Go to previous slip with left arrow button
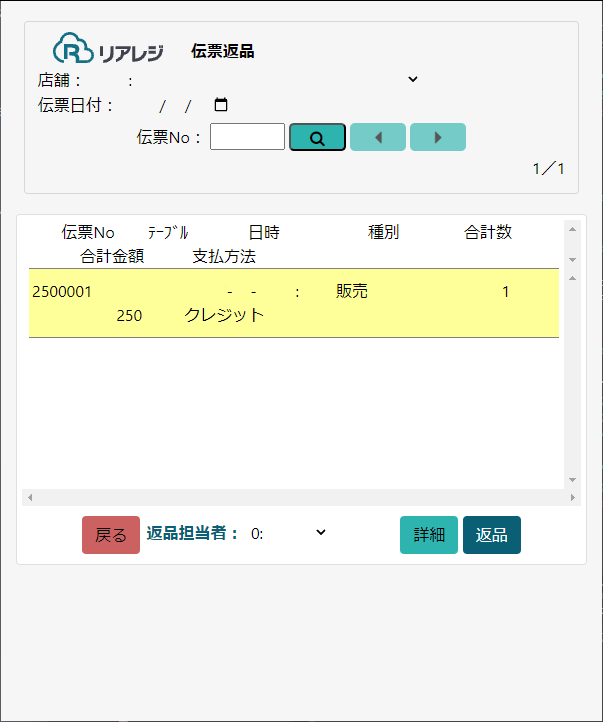This screenshot has width=603, height=722. tap(378, 137)
